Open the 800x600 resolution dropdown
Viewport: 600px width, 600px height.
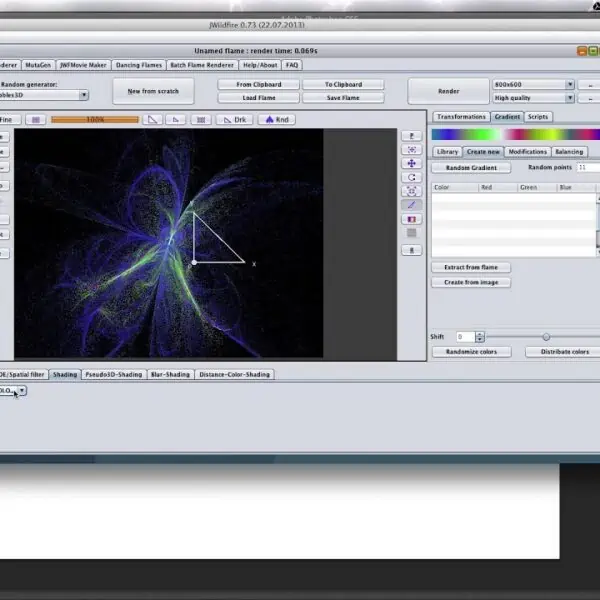click(x=570, y=84)
